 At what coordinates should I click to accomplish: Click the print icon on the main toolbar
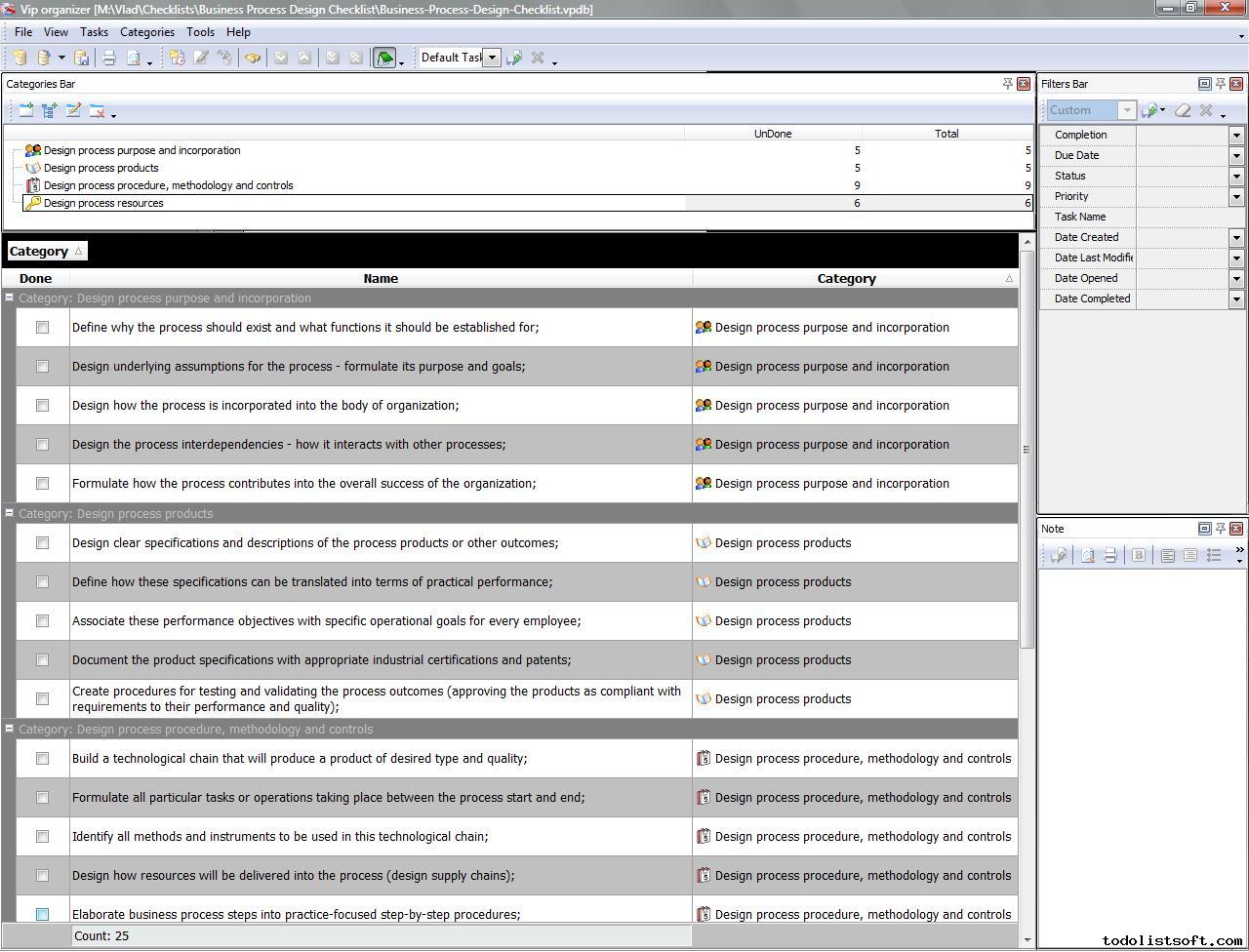pyautogui.click(x=108, y=58)
